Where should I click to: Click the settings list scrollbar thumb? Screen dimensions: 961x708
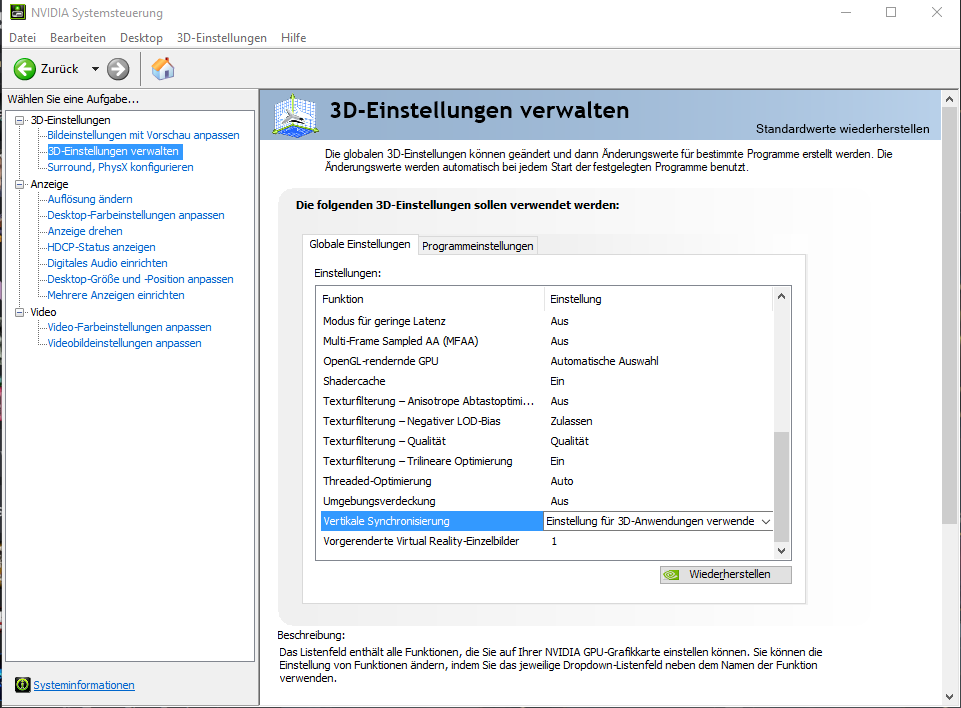coord(781,487)
